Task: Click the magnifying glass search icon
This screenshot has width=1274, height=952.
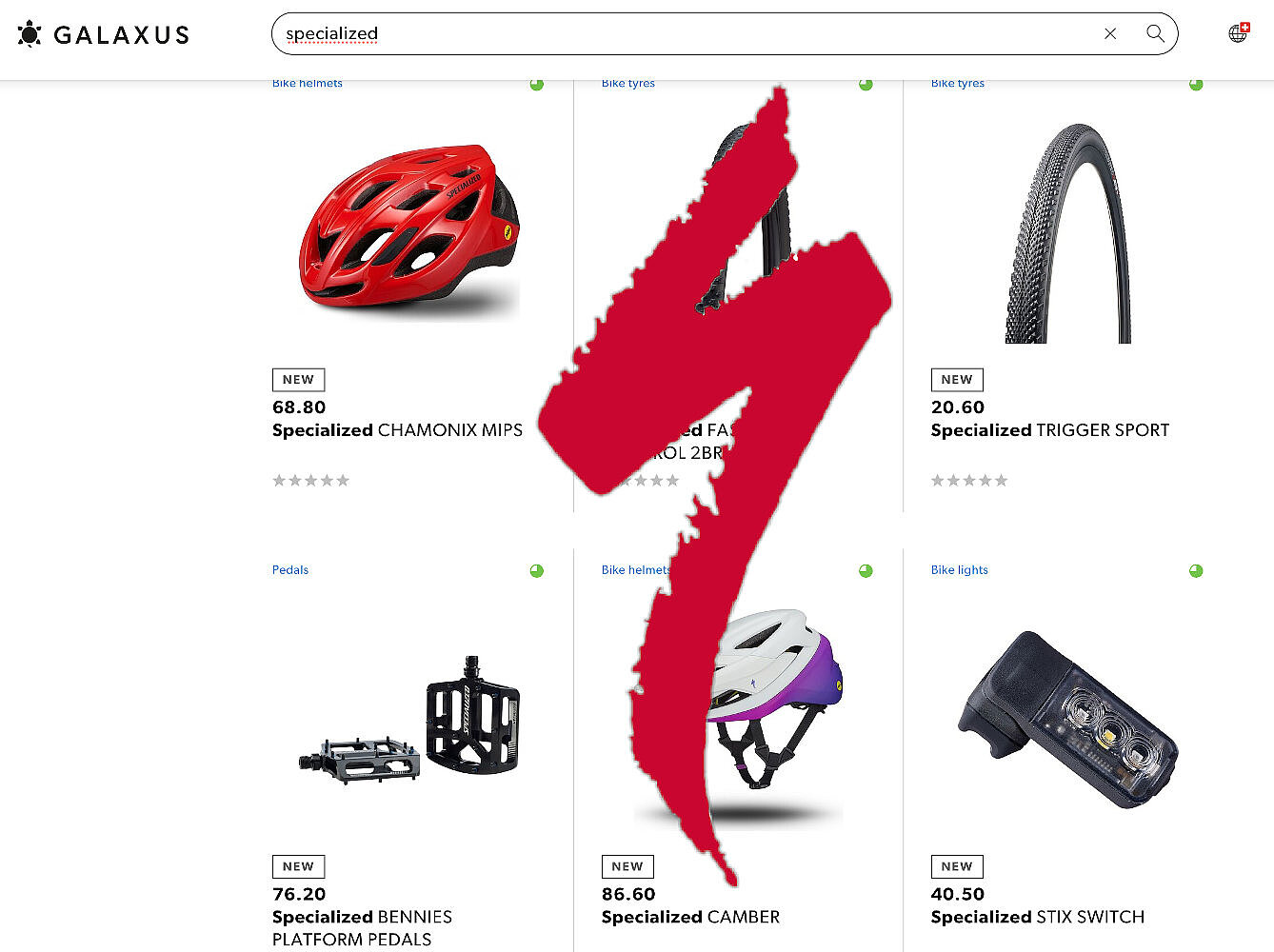Action: [1155, 33]
